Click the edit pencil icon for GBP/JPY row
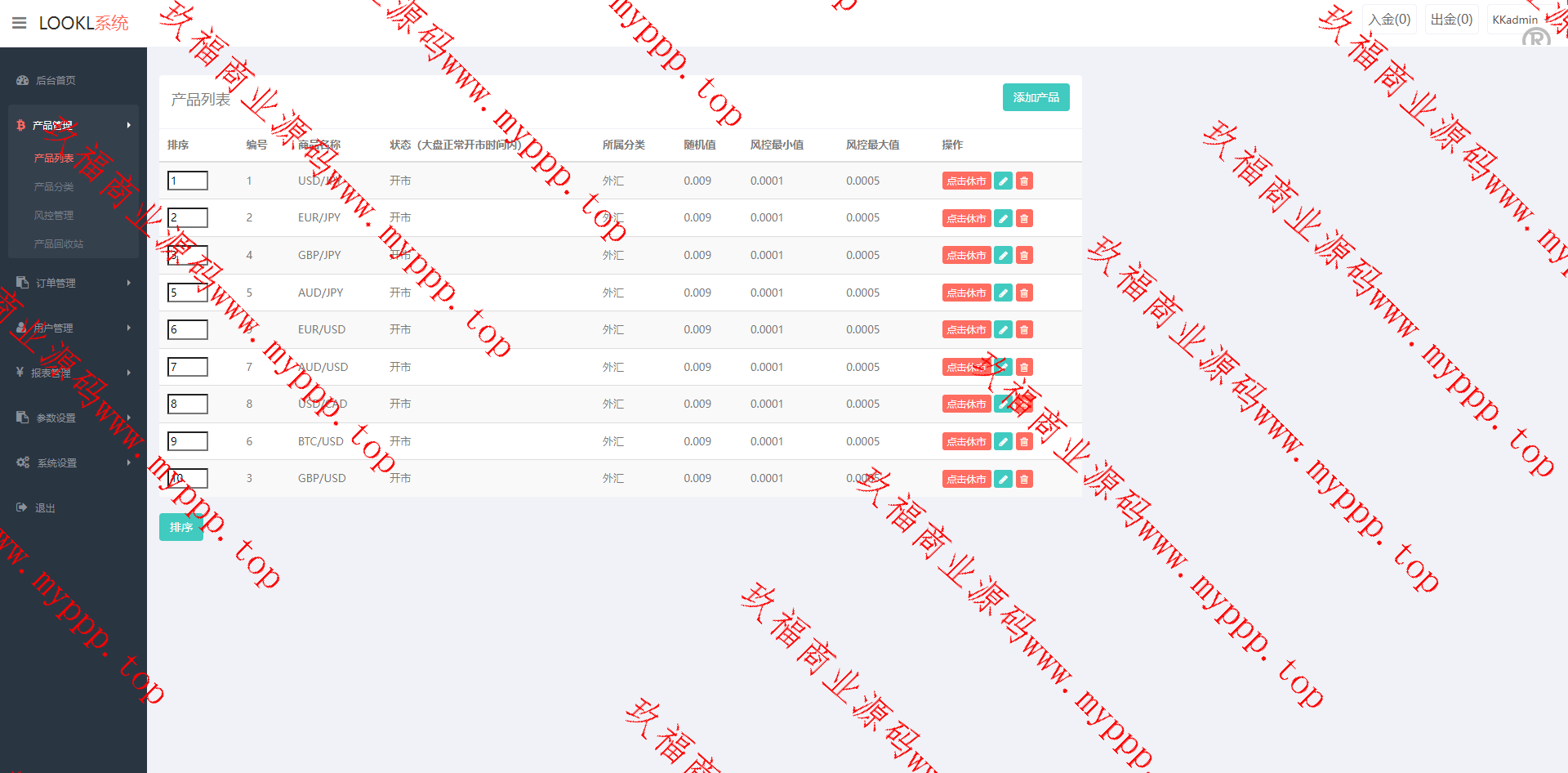The height and width of the screenshot is (773, 1568). pos(1003,256)
